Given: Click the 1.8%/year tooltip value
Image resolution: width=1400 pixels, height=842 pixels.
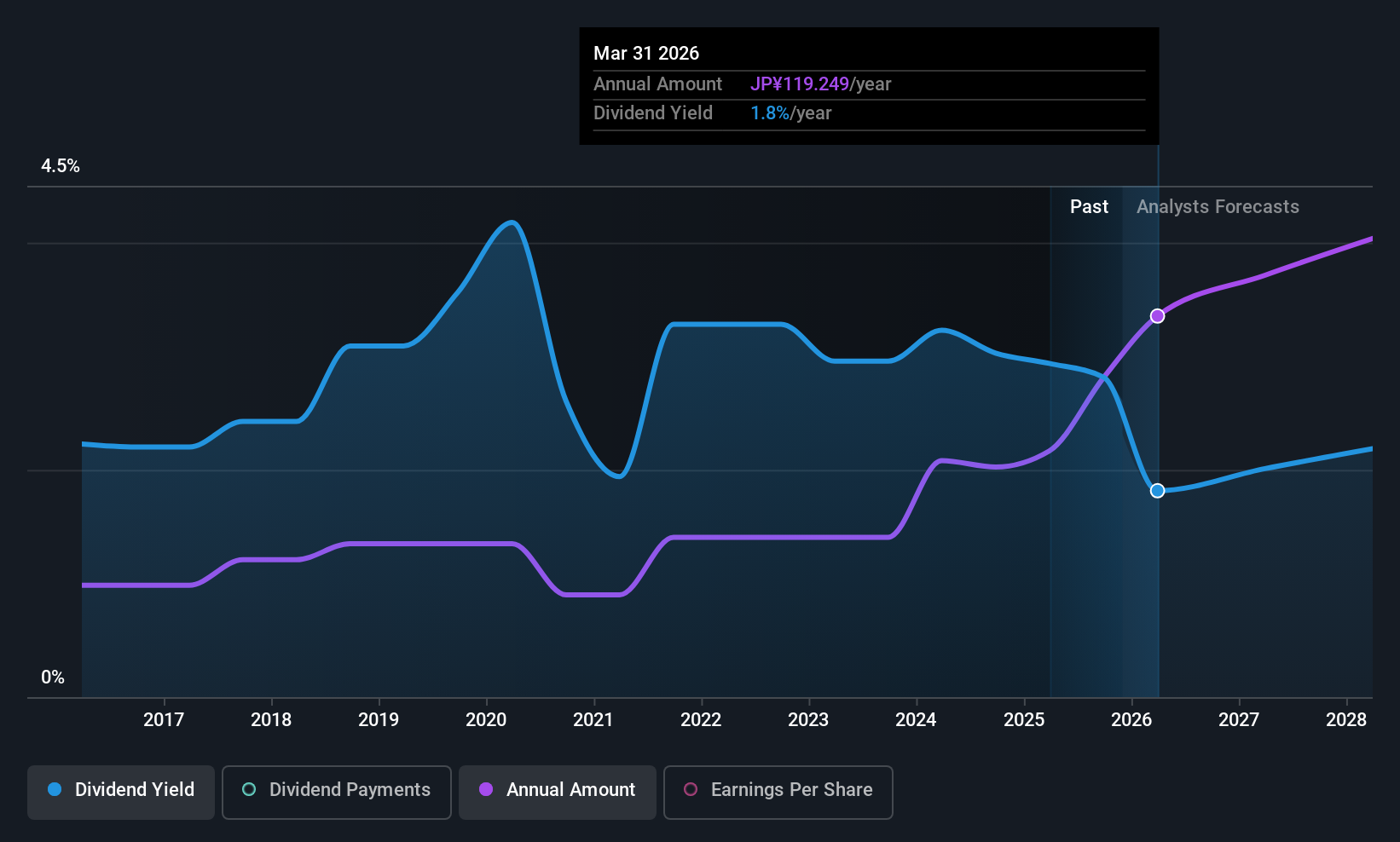Looking at the screenshot, I should click(790, 113).
